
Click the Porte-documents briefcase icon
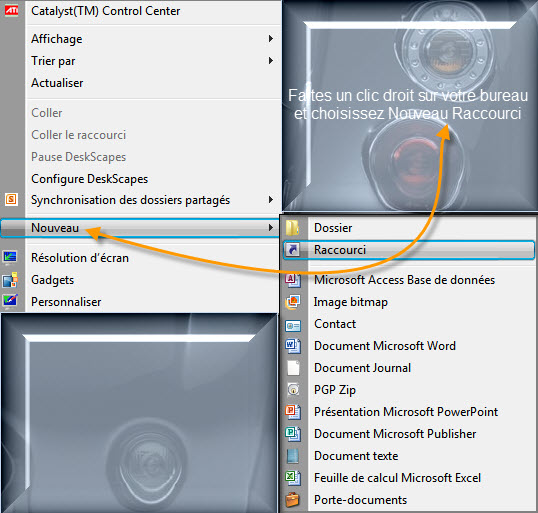[293, 500]
